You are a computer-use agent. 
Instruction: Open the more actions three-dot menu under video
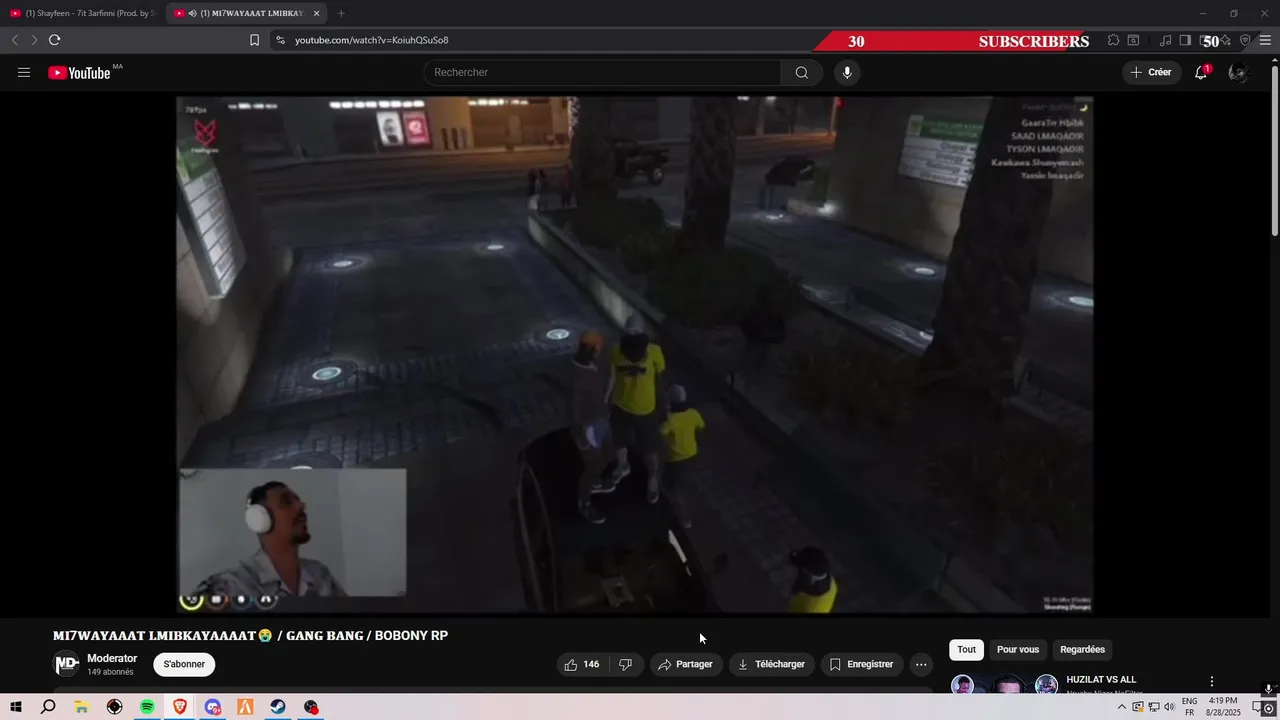click(921, 664)
